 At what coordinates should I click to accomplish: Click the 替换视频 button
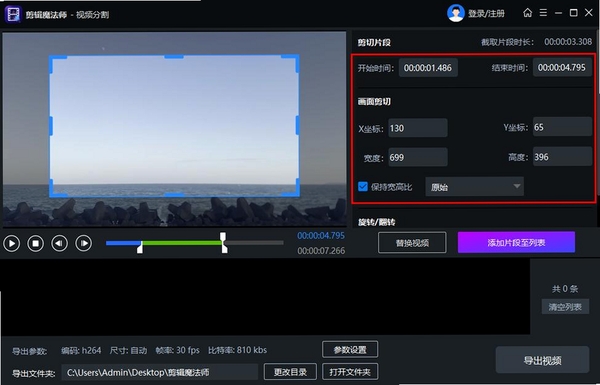tap(412, 243)
